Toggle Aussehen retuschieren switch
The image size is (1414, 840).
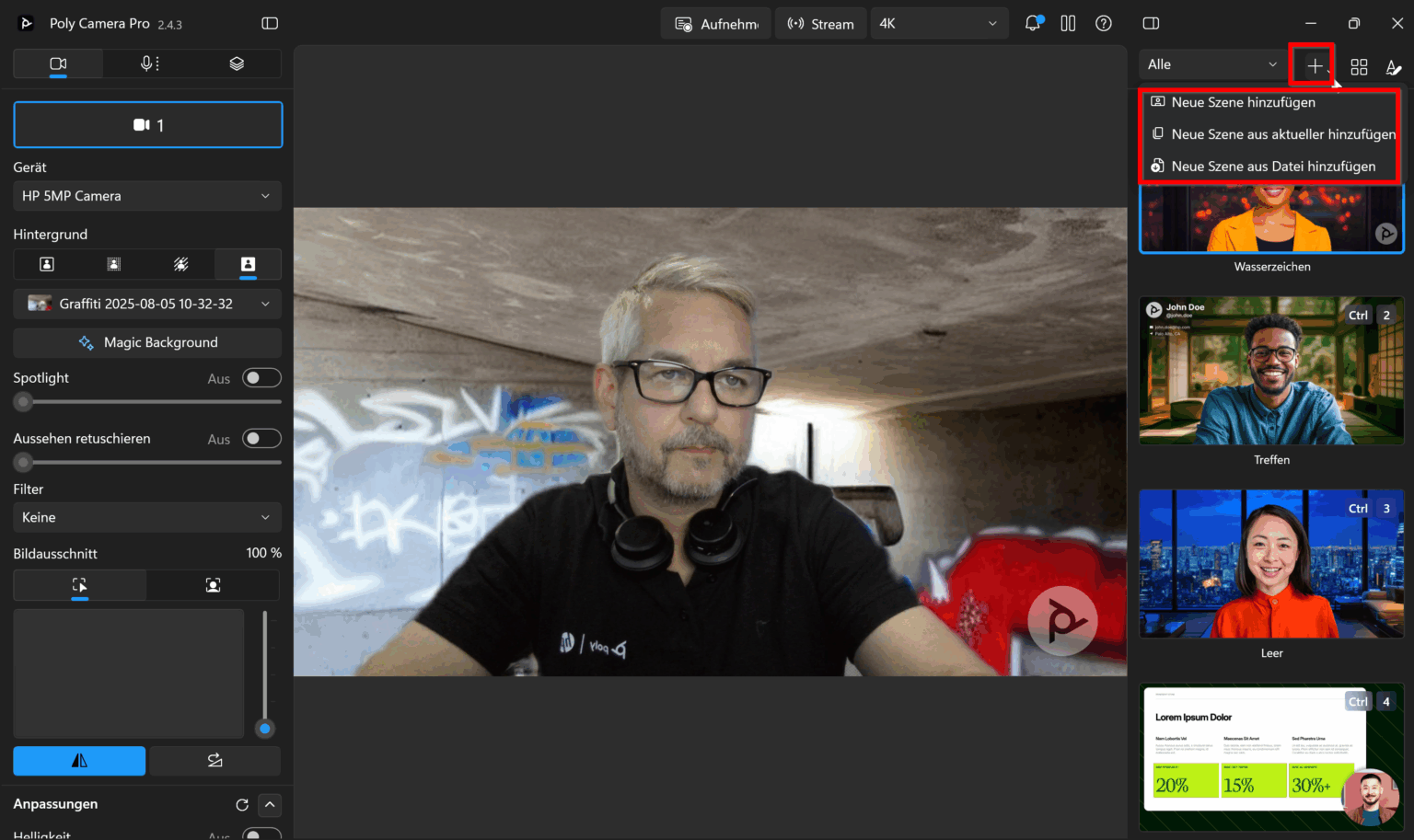pyautogui.click(x=261, y=439)
